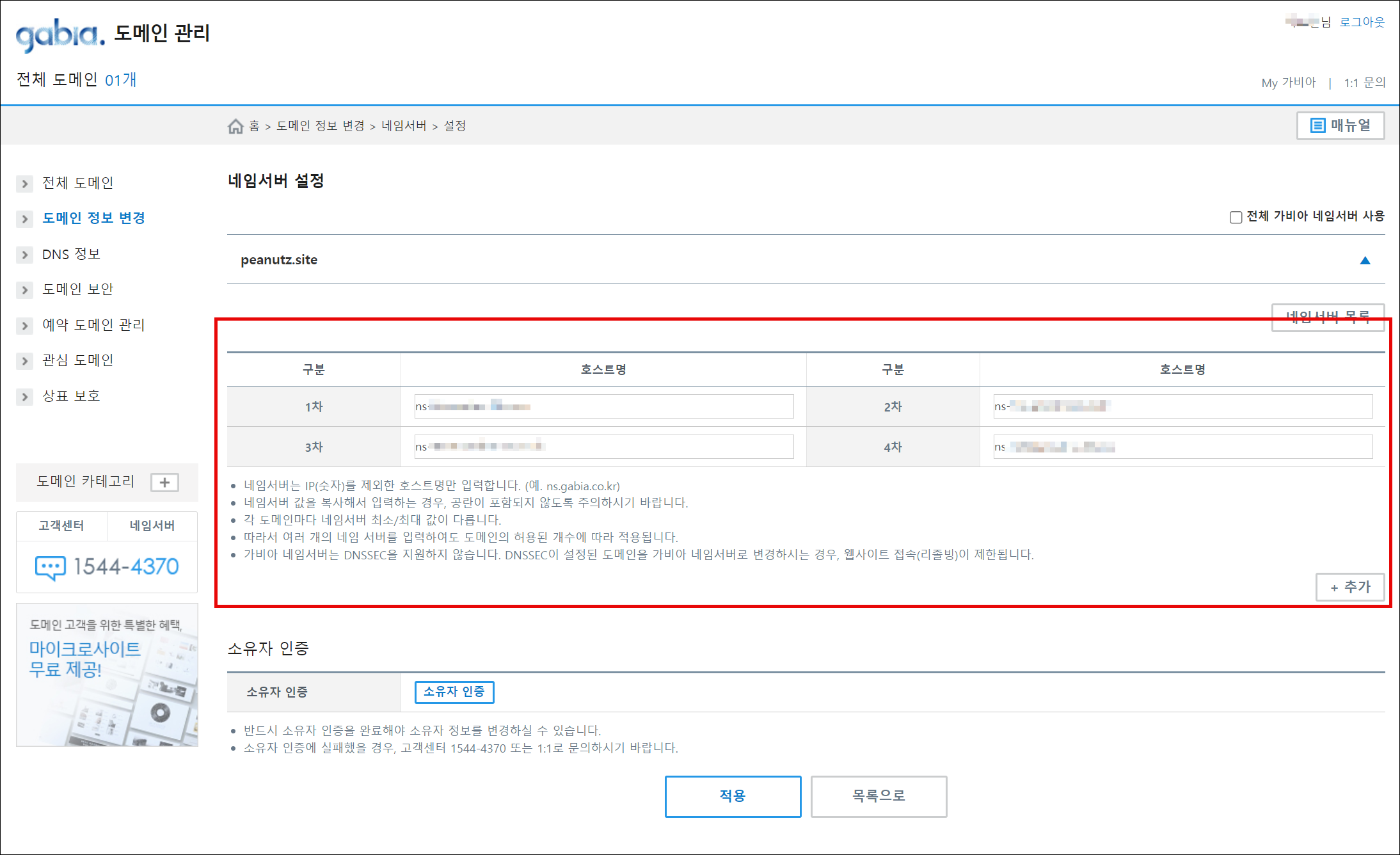Click plus icon beside 도메인 카테고리
Viewport: 1400px width, 855px height.
coord(164,483)
